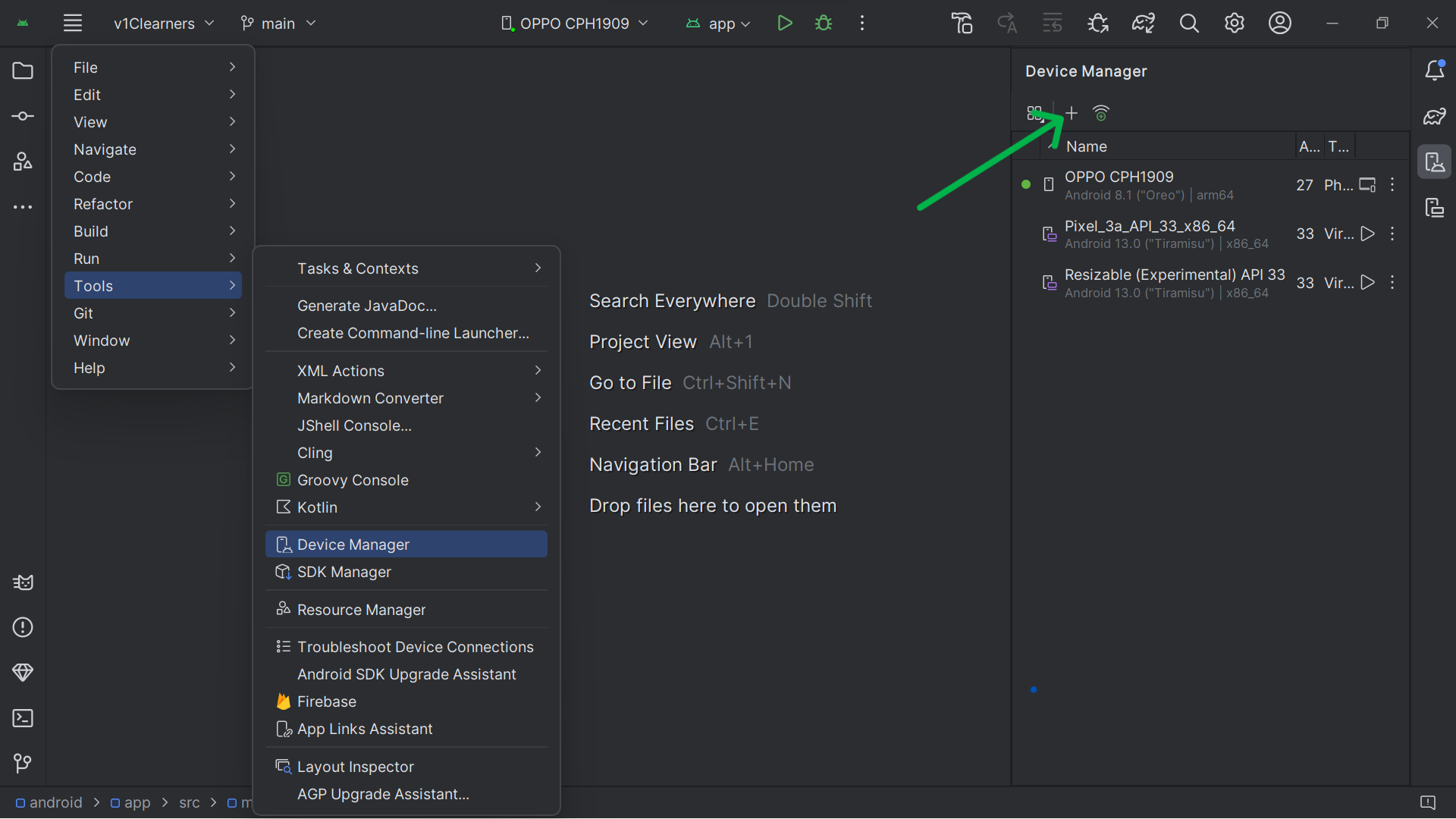Launch Resizable (Experimental) API 33 emulator
Screen dimensions: 1456x819
point(1367,283)
